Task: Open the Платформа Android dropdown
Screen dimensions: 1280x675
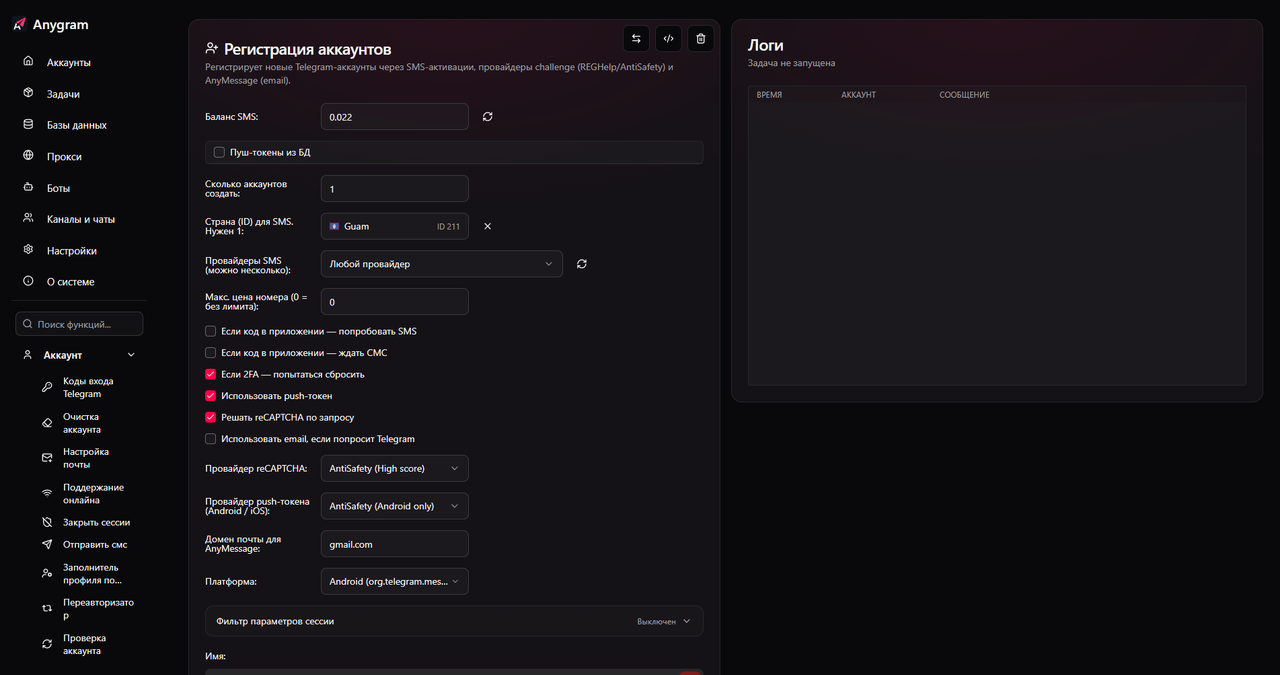Action: click(x=395, y=581)
